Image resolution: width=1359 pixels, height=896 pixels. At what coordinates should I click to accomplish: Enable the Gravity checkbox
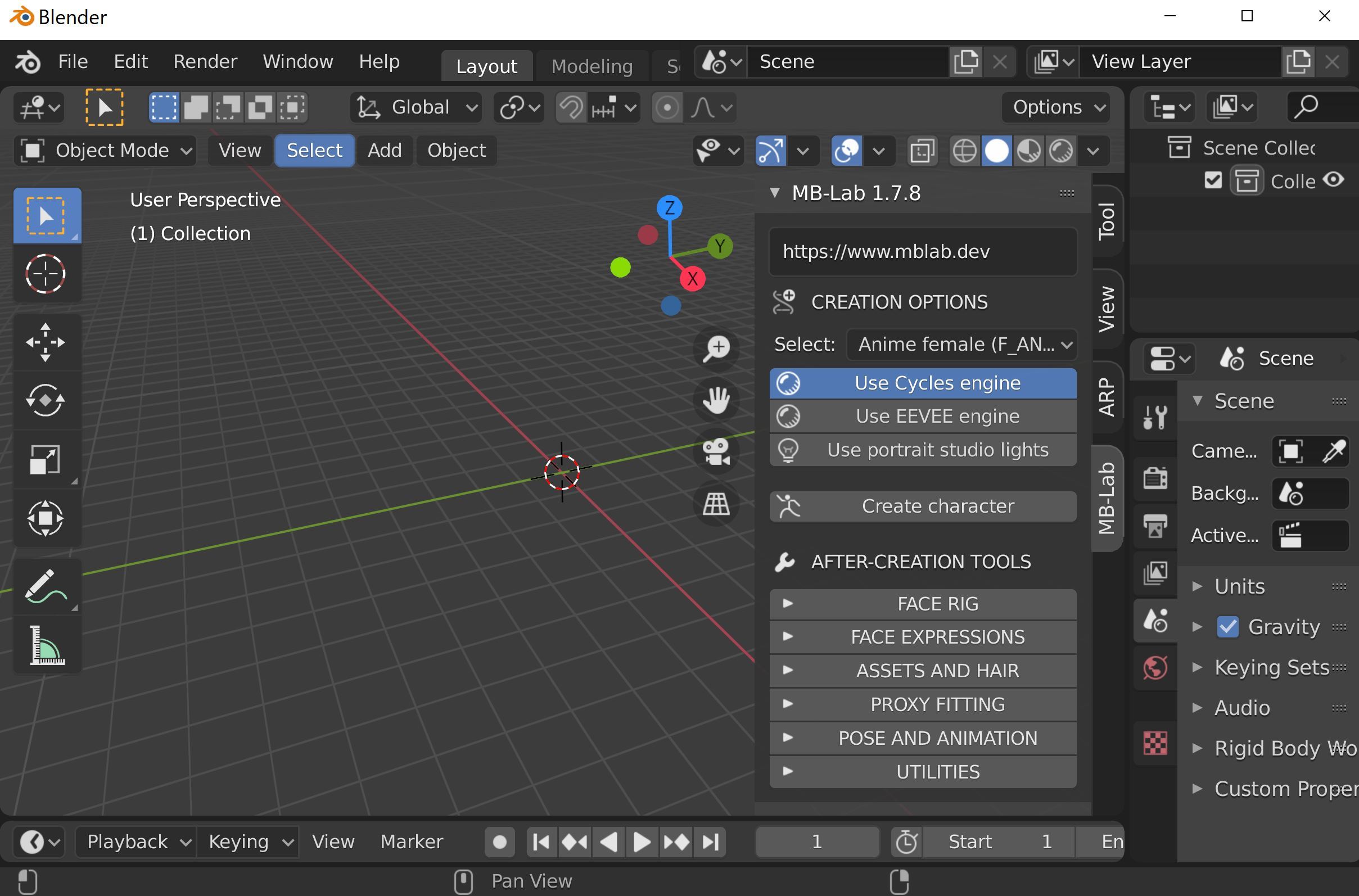[1227, 627]
